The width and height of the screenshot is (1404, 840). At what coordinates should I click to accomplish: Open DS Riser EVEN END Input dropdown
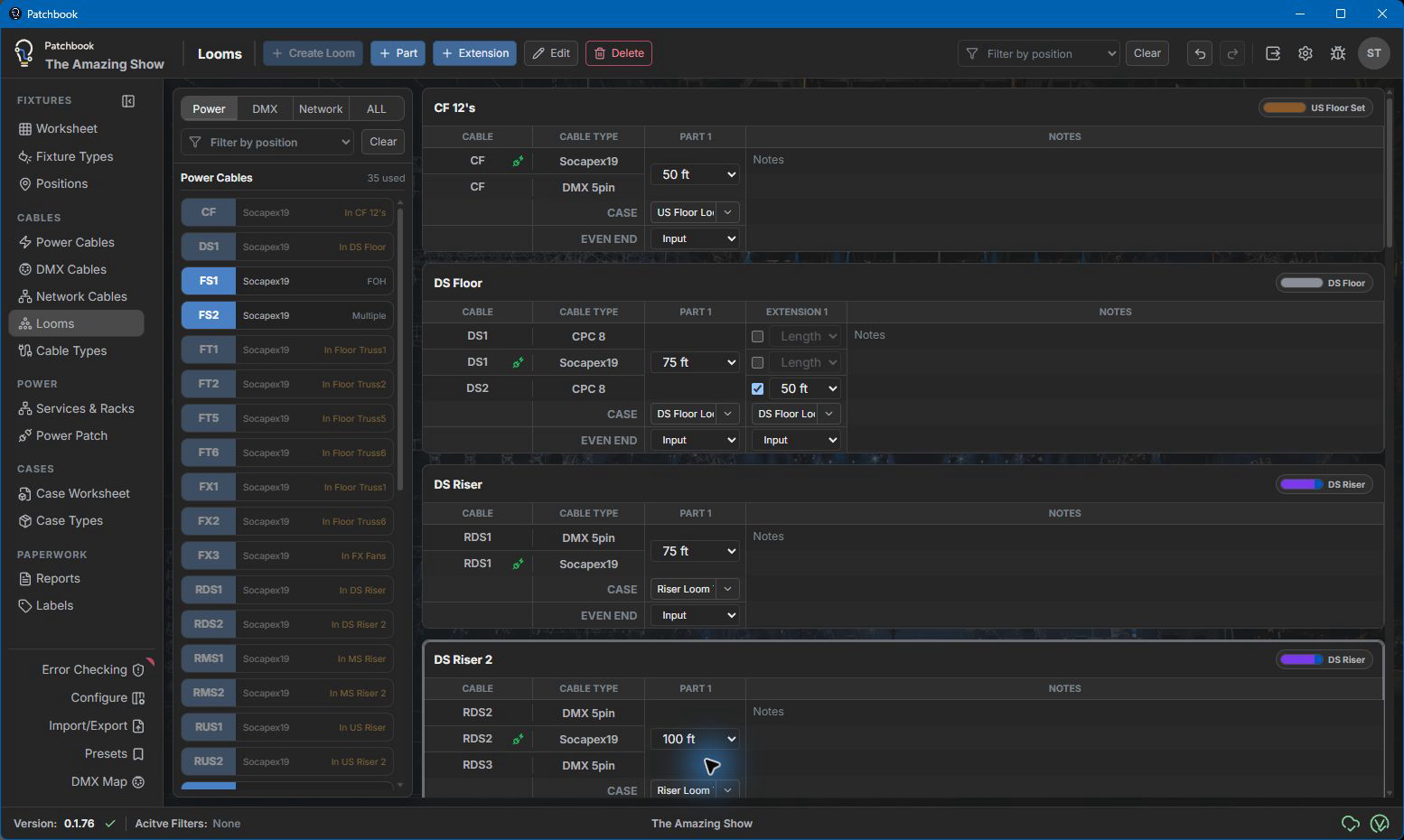pyautogui.click(x=696, y=615)
